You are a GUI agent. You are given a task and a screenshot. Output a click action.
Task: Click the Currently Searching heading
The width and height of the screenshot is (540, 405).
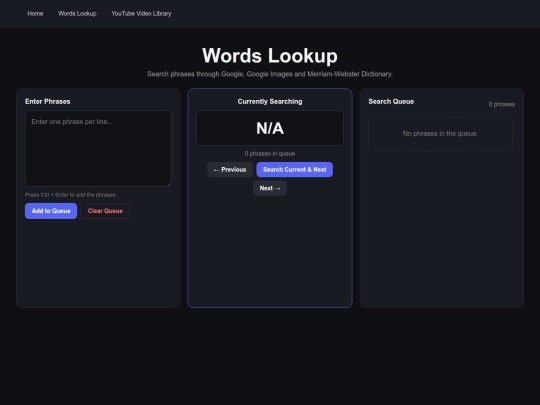pos(270,102)
